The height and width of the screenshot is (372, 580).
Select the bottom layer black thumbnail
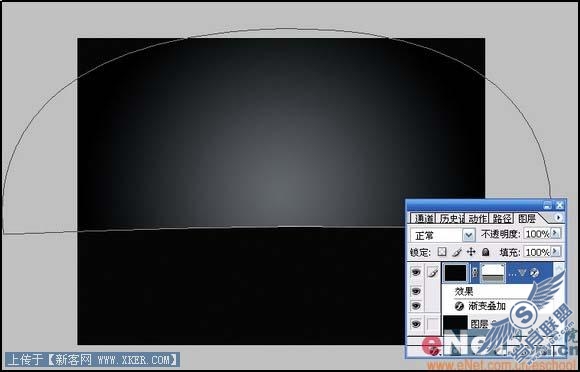pos(455,325)
